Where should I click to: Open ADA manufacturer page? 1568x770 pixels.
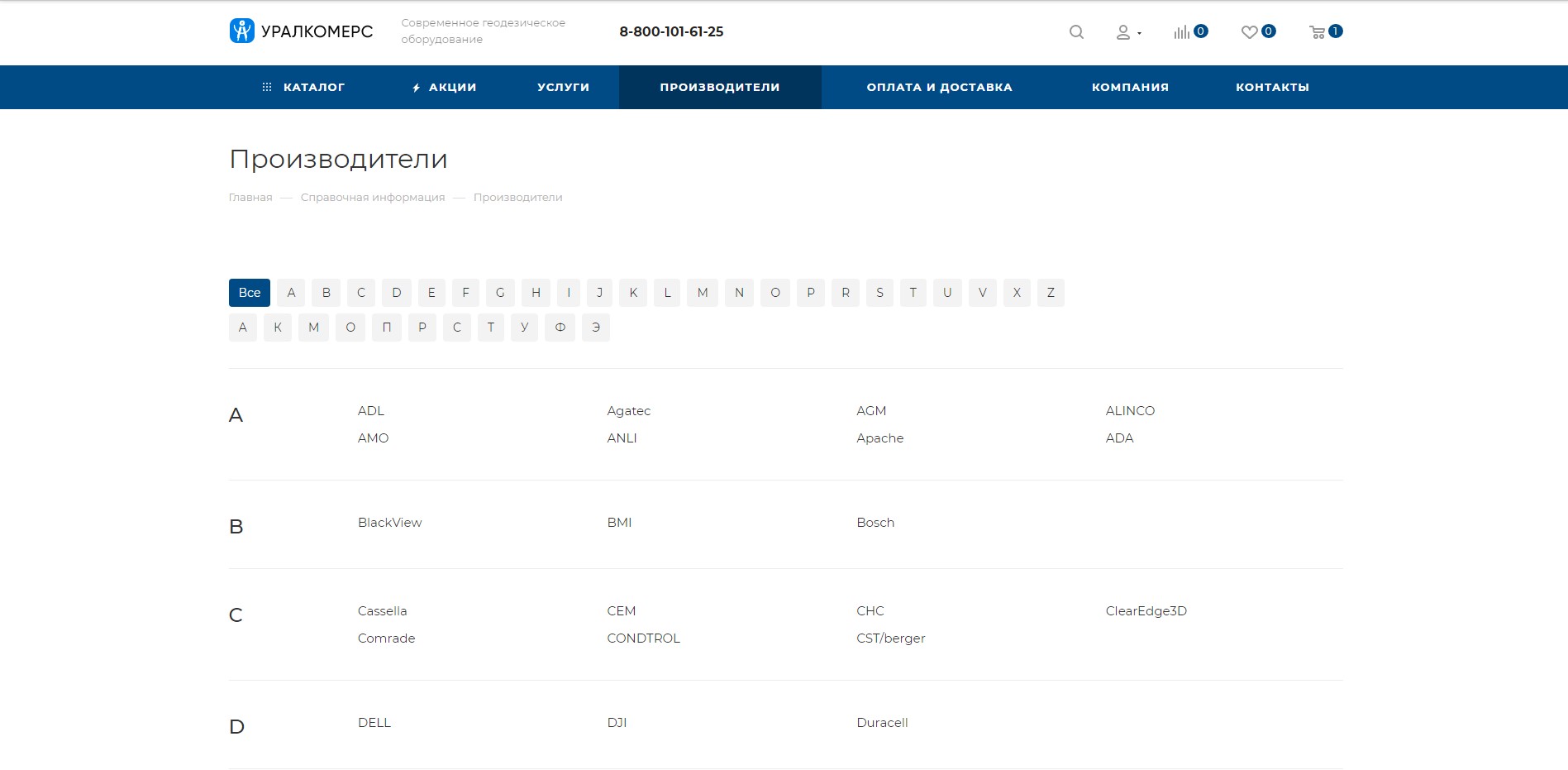point(1120,438)
